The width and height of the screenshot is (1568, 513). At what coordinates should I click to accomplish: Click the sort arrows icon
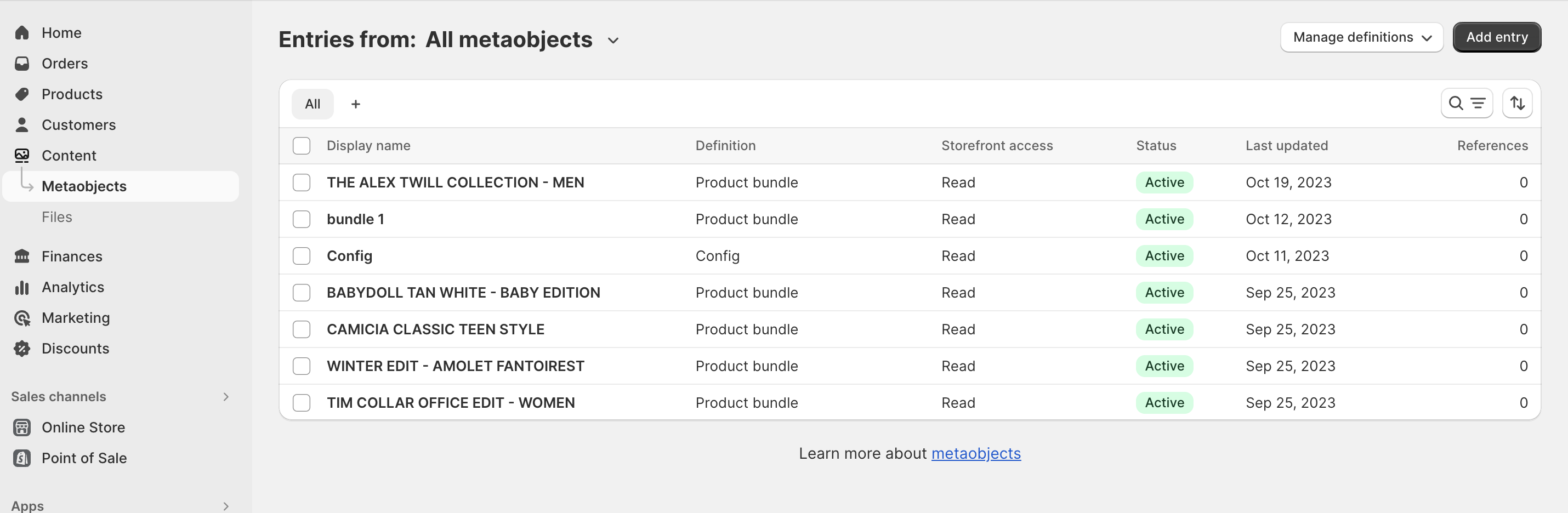tap(1516, 104)
